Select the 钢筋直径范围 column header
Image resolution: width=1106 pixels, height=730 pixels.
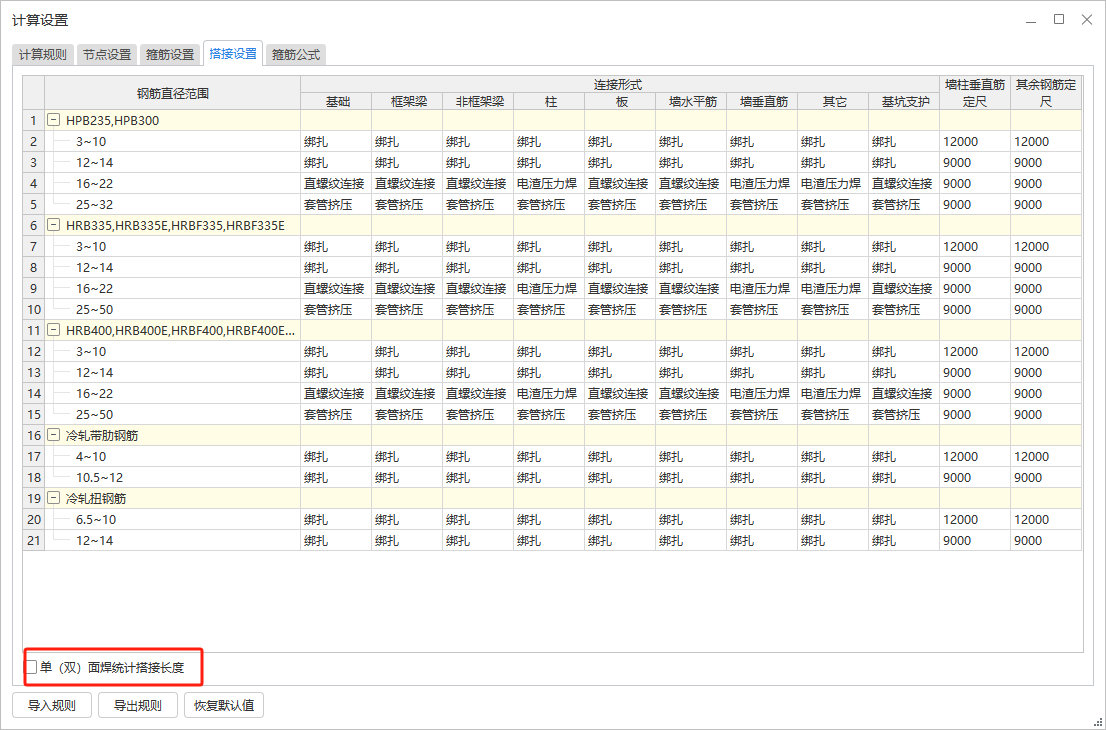pyautogui.click(x=173, y=93)
